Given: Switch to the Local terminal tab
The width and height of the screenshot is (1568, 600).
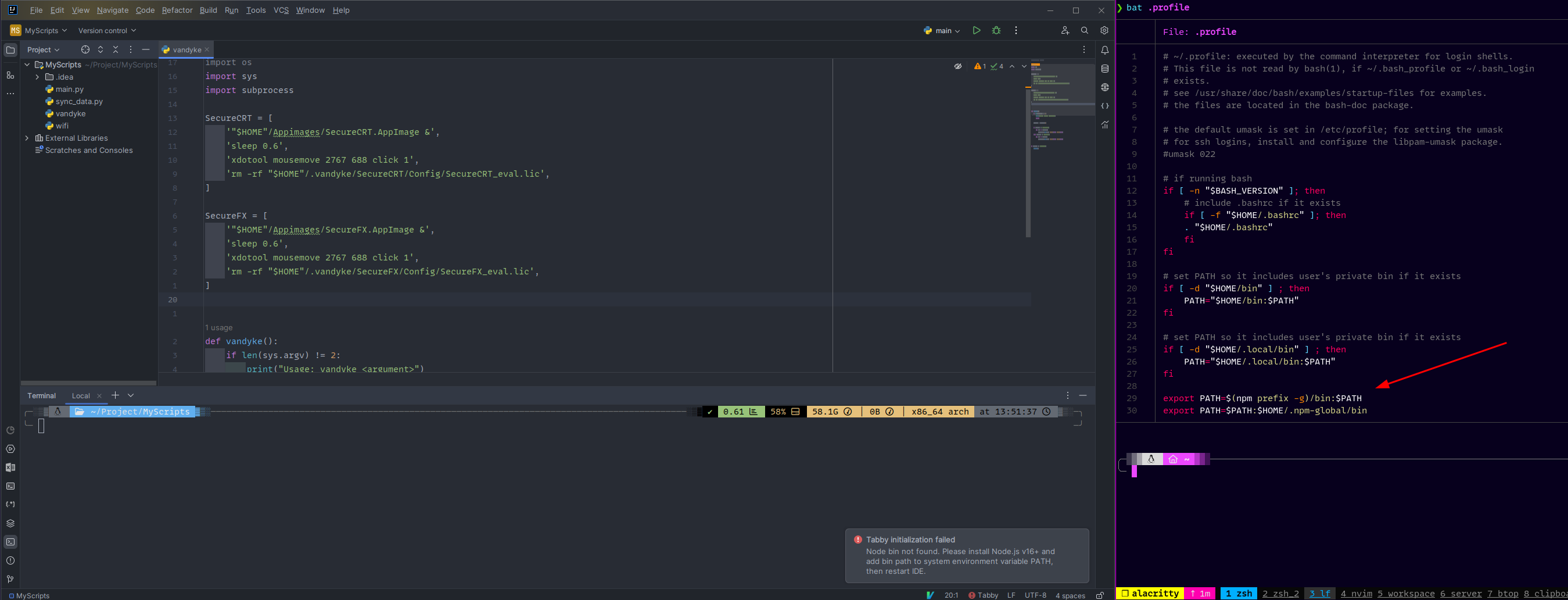Looking at the screenshot, I should click(x=81, y=395).
